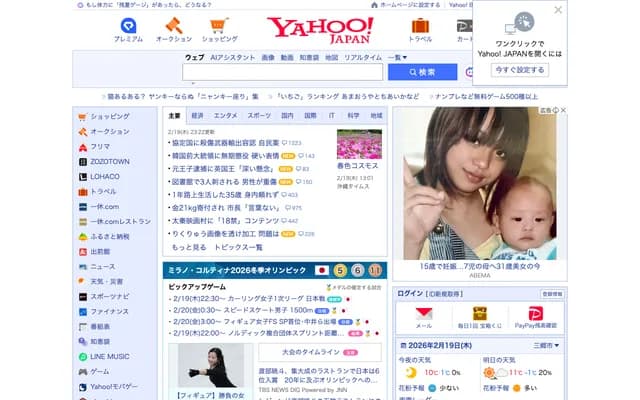Open the Shopping cart icon in header
The height and width of the screenshot is (400, 640).
(220, 25)
